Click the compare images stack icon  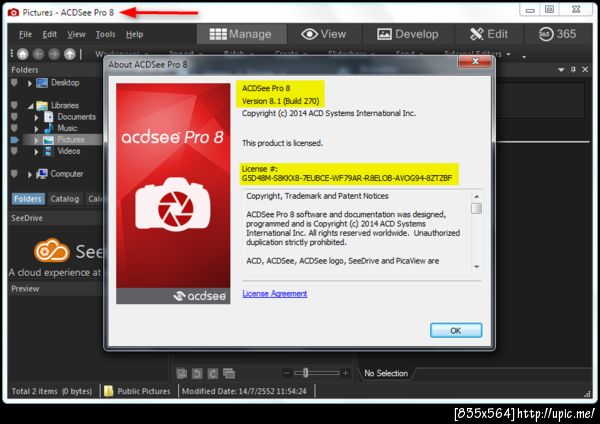pos(229,373)
